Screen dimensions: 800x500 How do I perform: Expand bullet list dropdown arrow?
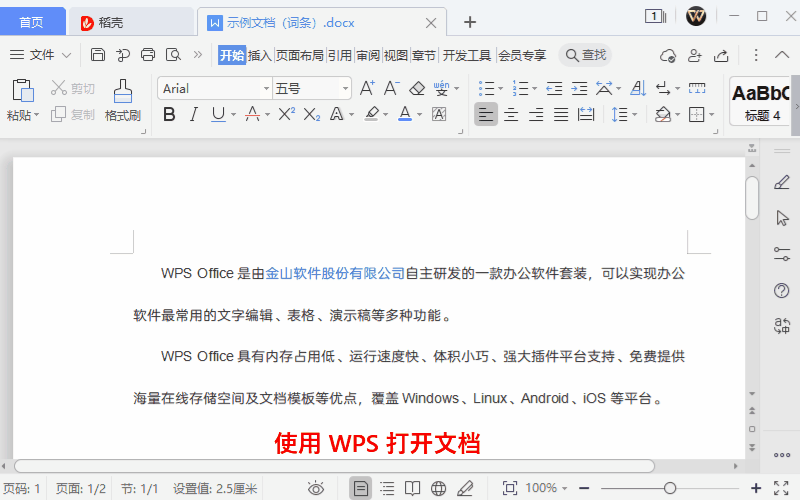pyautogui.click(x=501, y=89)
